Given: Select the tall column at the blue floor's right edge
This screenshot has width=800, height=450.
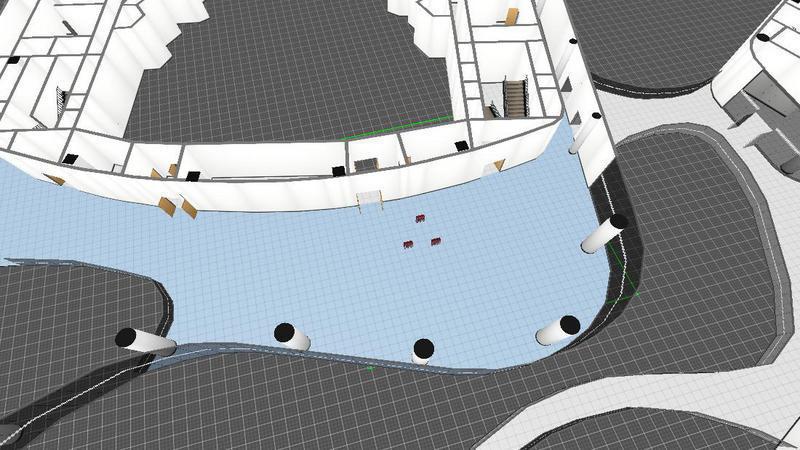Looking at the screenshot, I should 603,236.
